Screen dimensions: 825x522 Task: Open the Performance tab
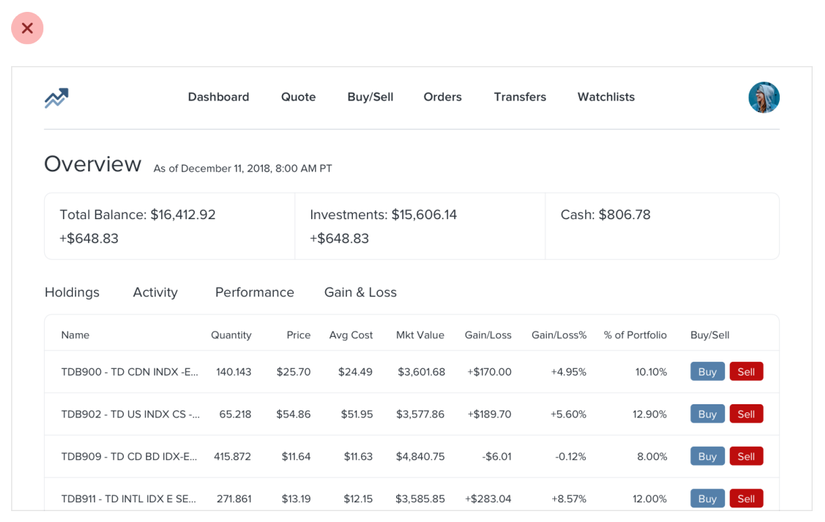(255, 292)
